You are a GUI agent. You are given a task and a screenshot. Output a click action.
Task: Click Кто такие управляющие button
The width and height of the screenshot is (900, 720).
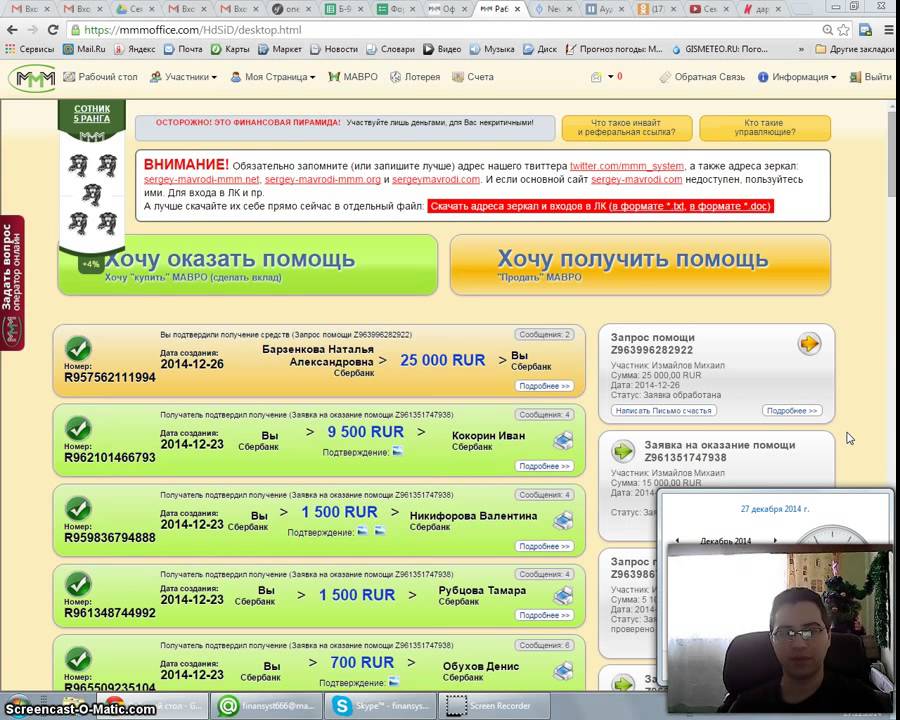[x=765, y=127]
